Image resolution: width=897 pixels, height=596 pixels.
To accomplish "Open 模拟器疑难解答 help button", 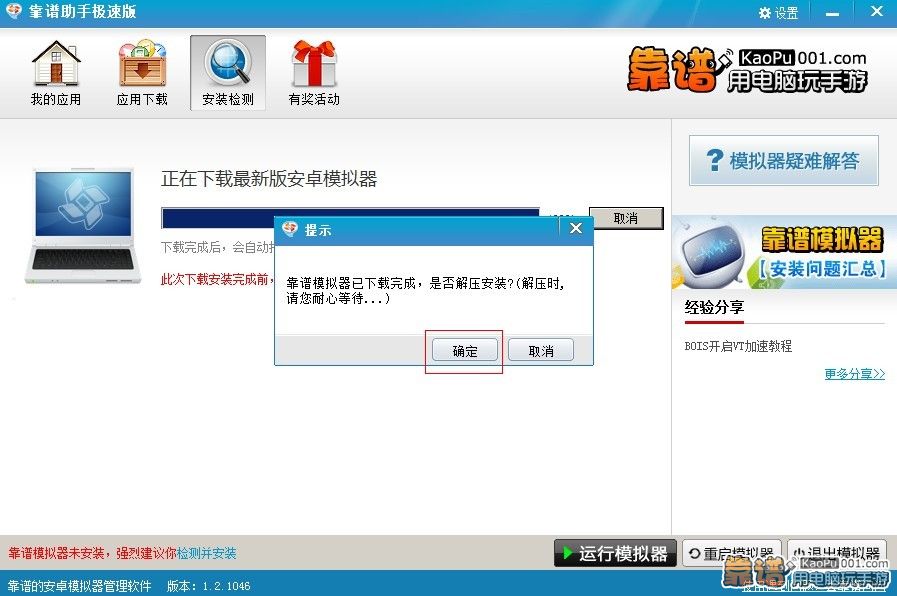I will [x=784, y=160].
